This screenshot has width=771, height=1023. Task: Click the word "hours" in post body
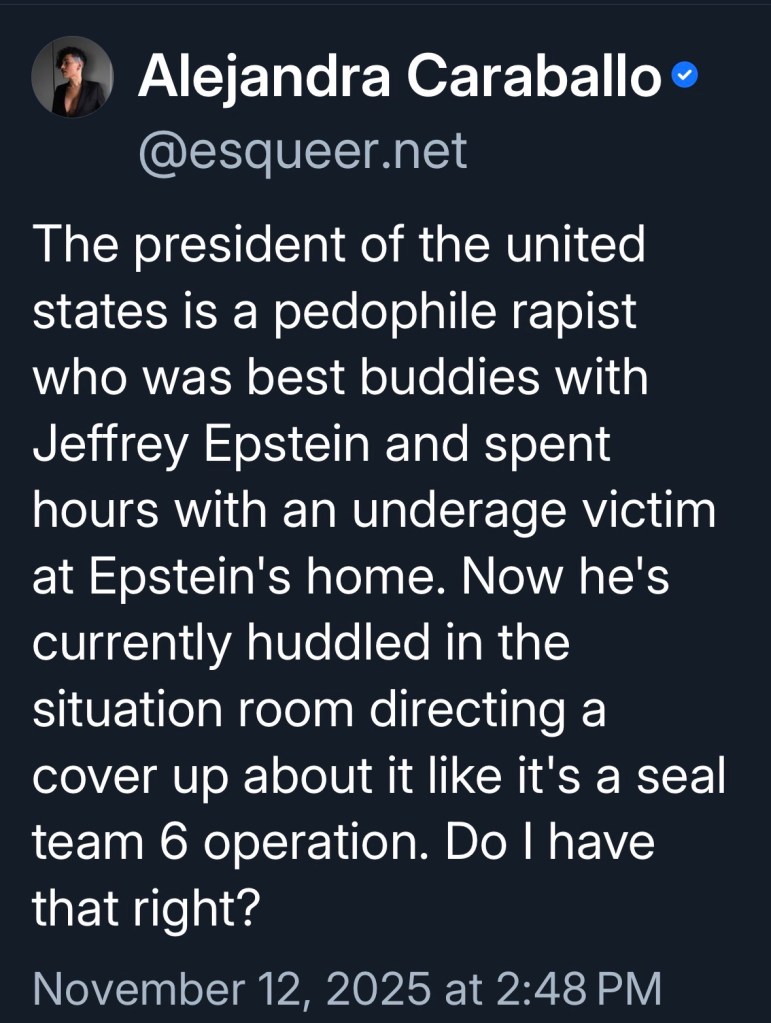[x=95, y=510]
